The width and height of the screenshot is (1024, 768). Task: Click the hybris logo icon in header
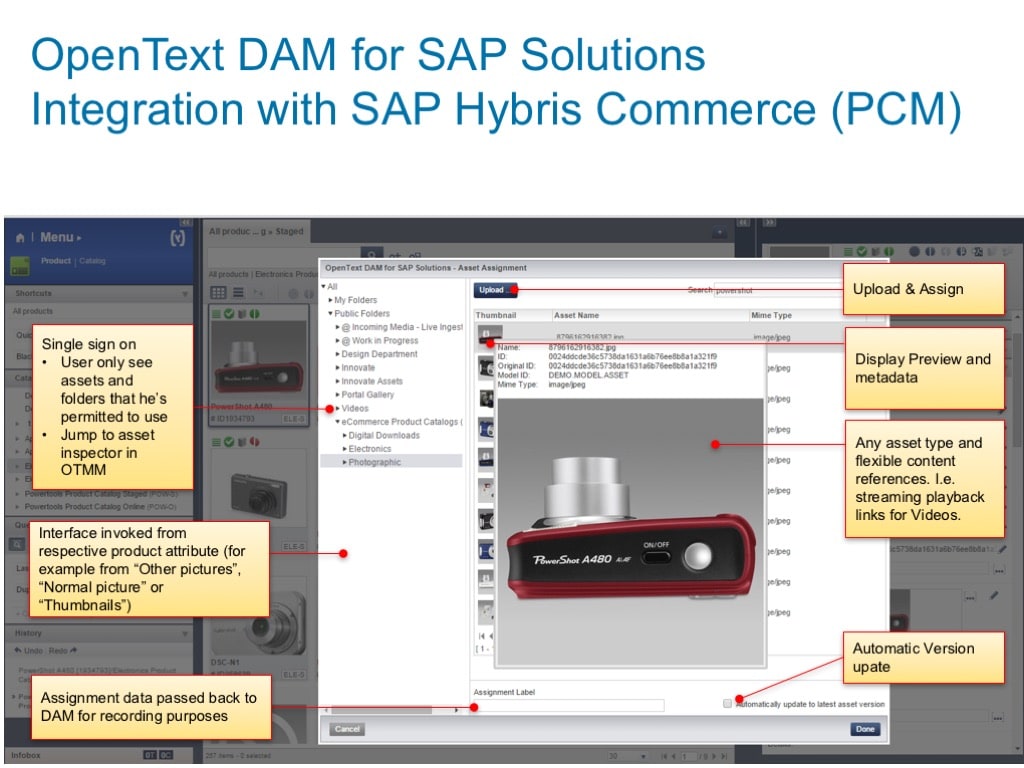tap(178, 238)
